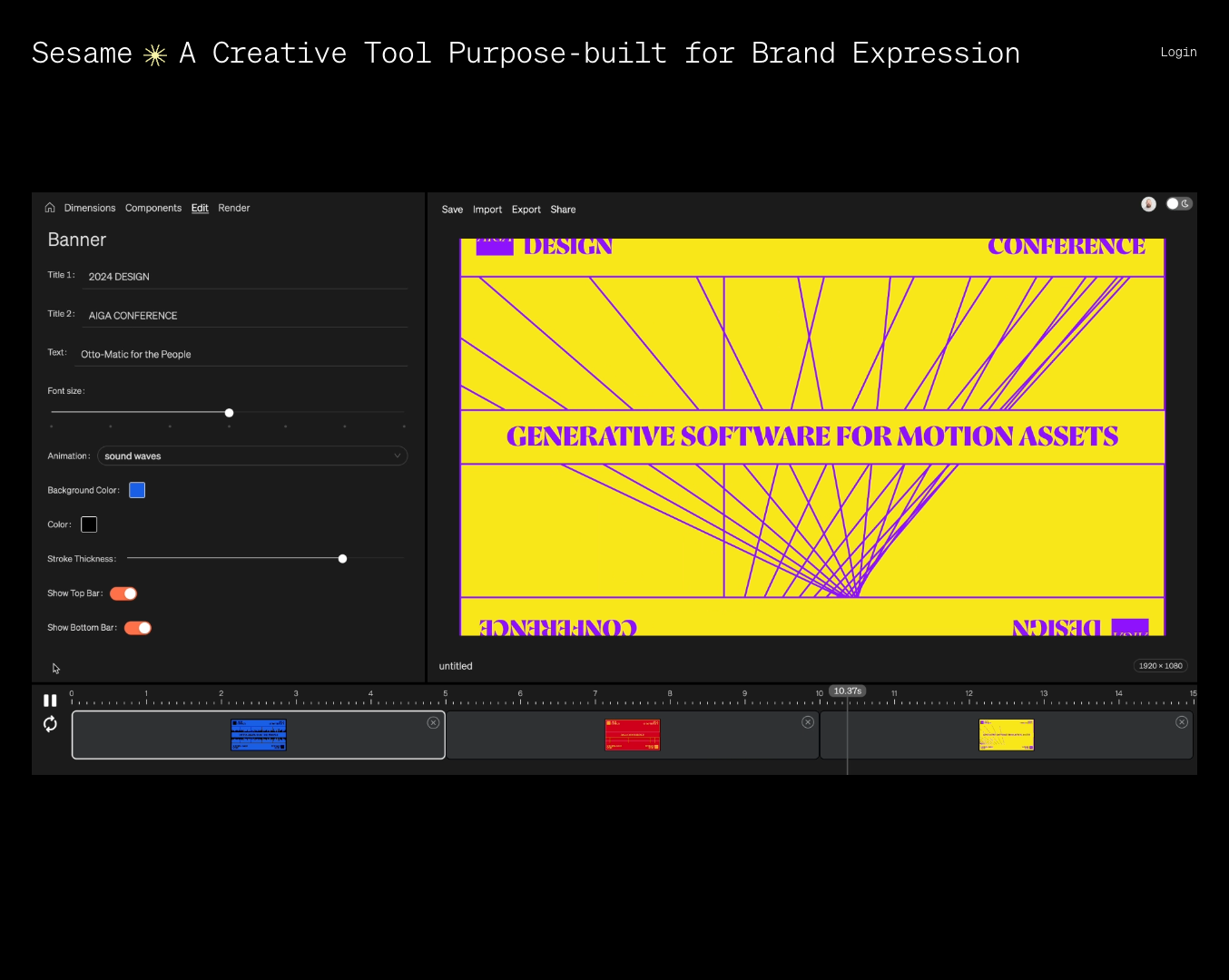Change the blue Background Color swatch
Screen dimensions: 1229x980
(137, 490)
